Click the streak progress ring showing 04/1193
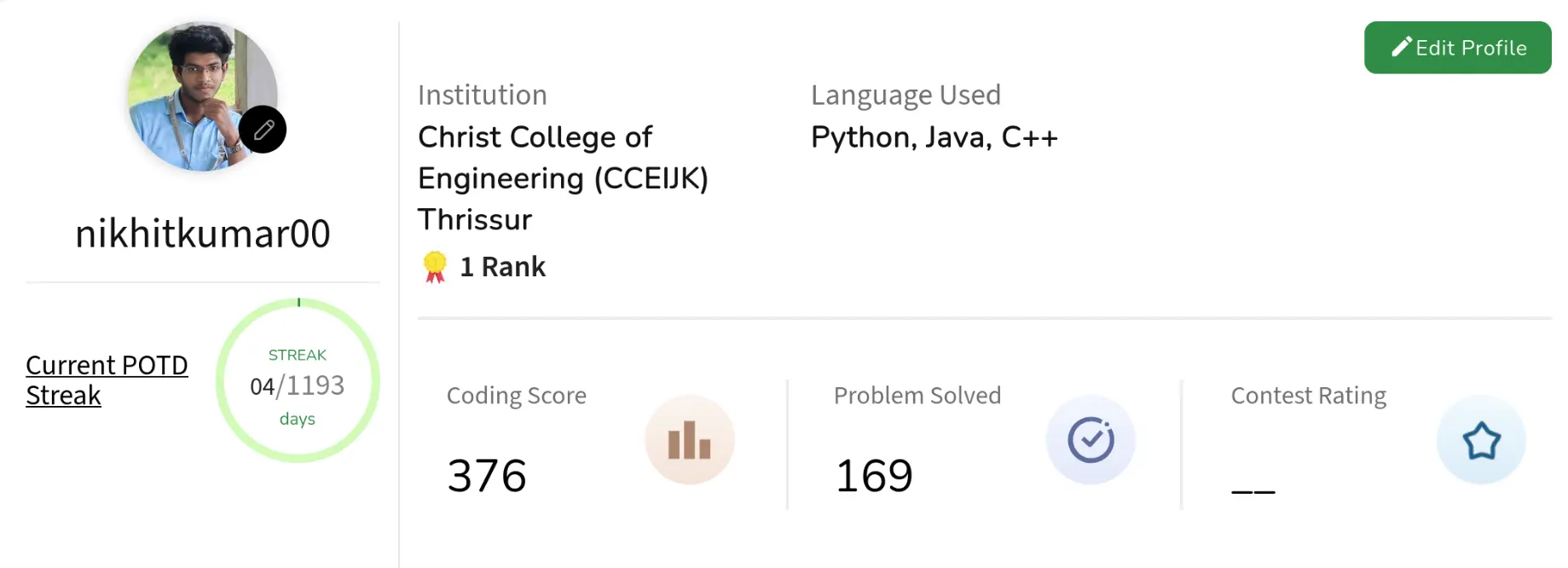1568x568 pixels. tap(298, 381)
